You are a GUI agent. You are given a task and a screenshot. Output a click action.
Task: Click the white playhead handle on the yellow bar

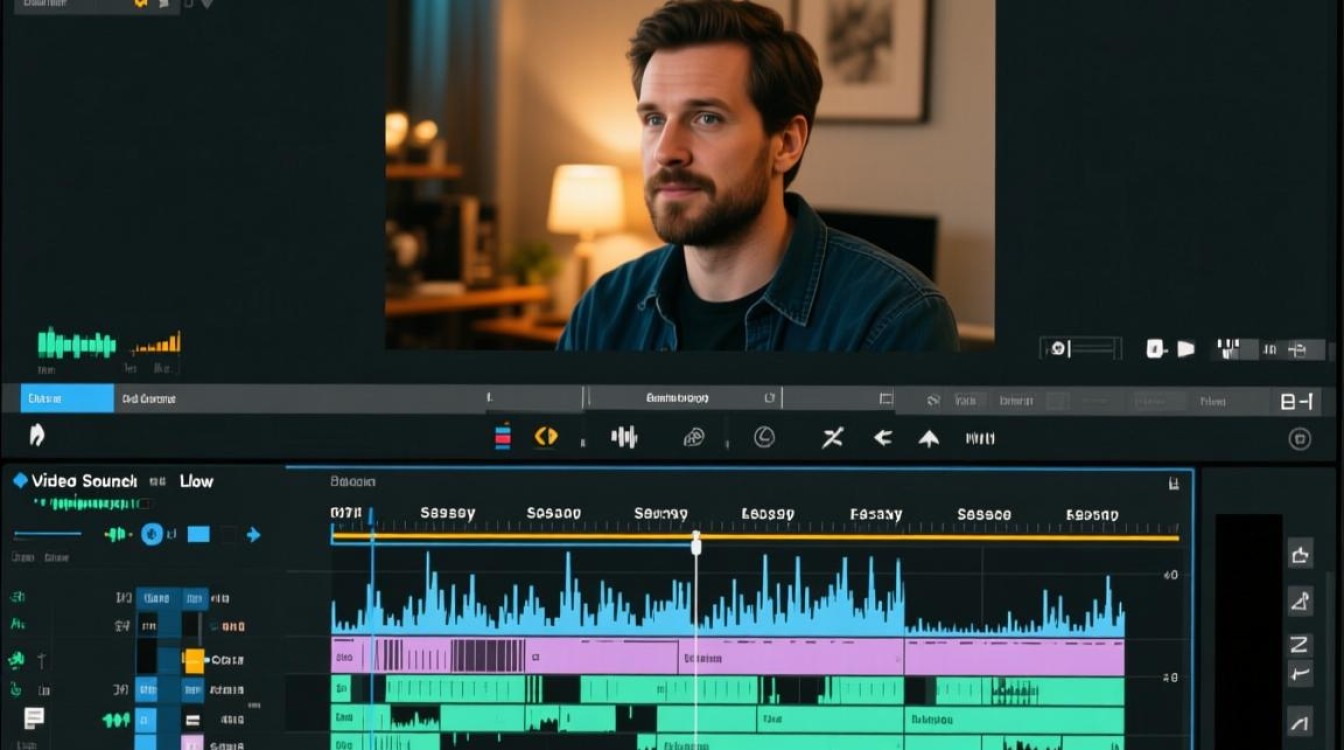click(696, 543)
